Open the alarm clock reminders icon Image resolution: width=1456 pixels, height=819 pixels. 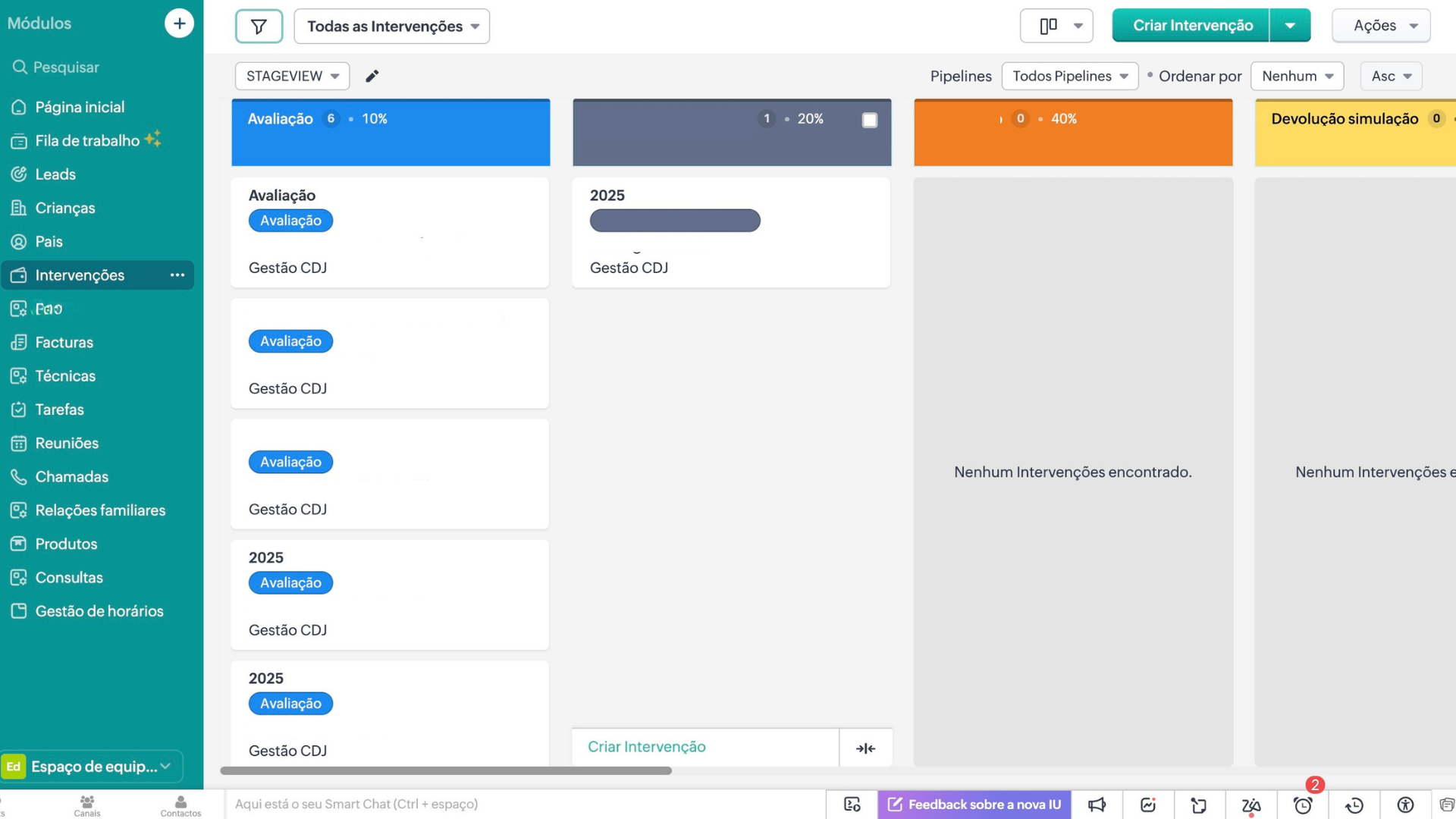pyautogui.click(x=1303, y=805)
